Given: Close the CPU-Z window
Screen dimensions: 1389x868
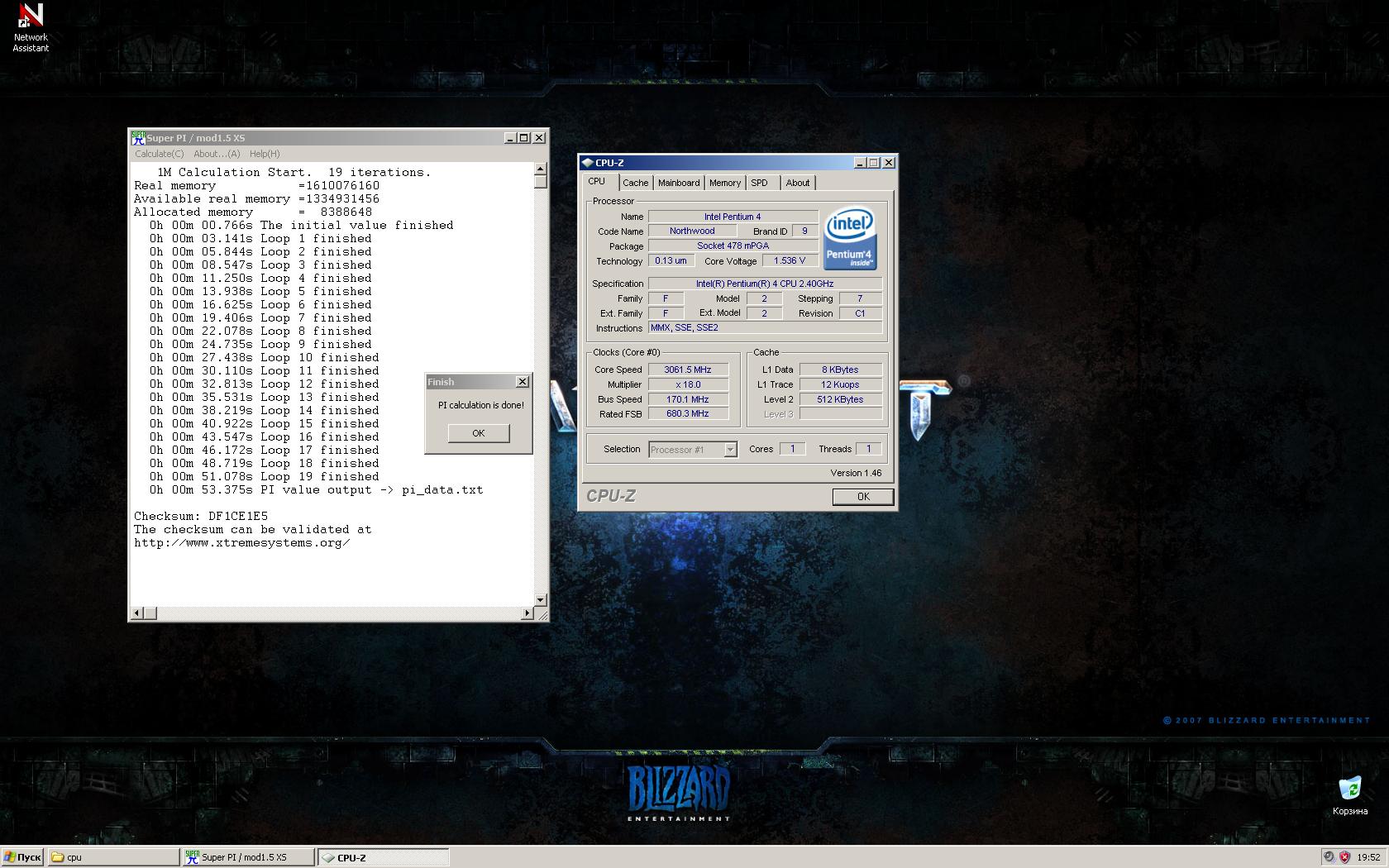Looking at the screenshot, I should pos(889,163).
